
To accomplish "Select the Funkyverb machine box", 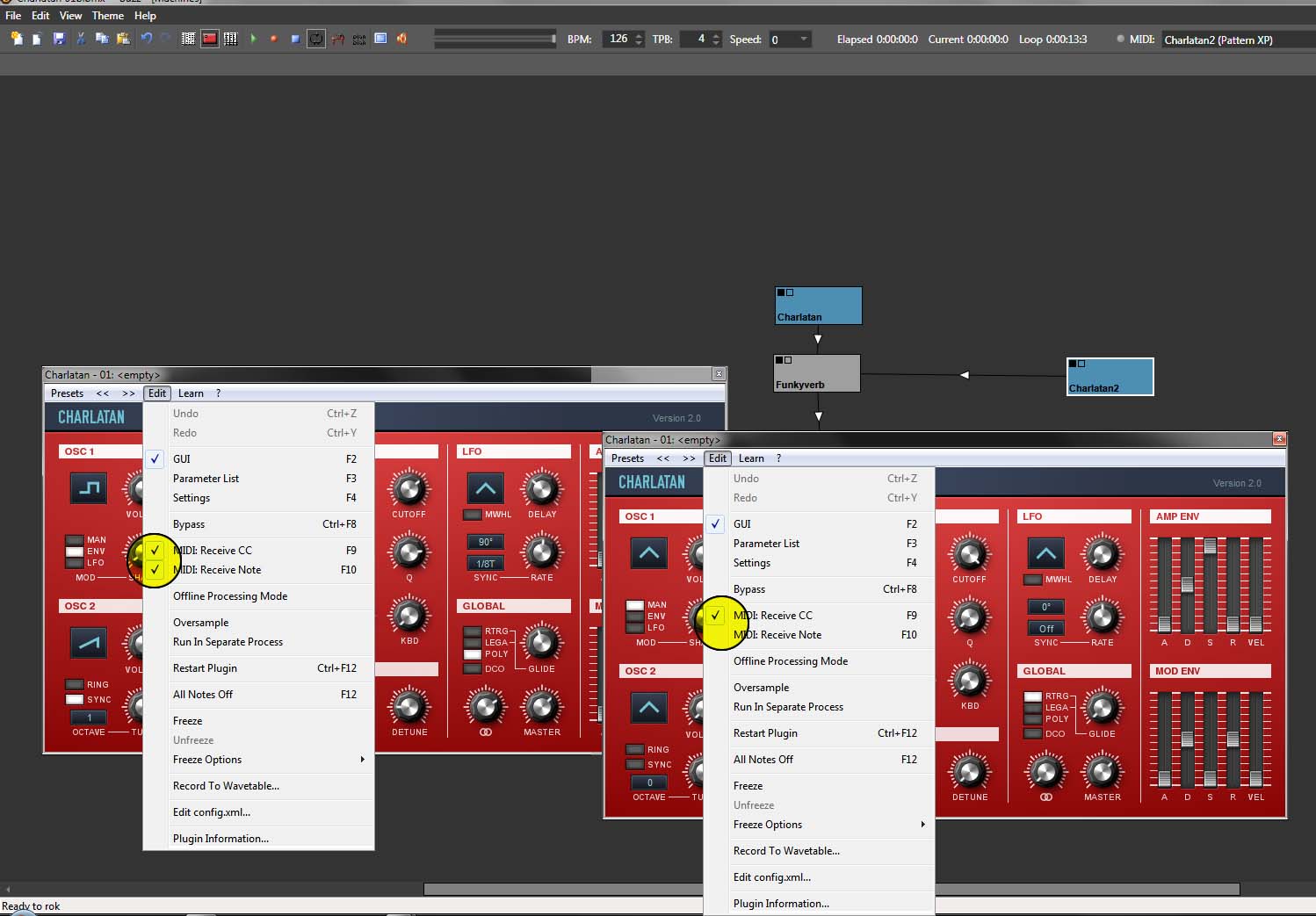I will tap(816, 373).
